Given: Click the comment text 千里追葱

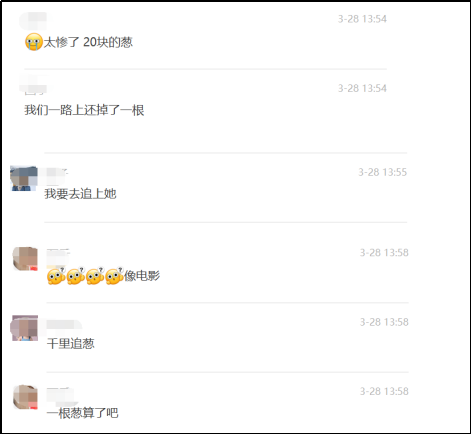Looking at the screenshot, I should coord(70,344).
